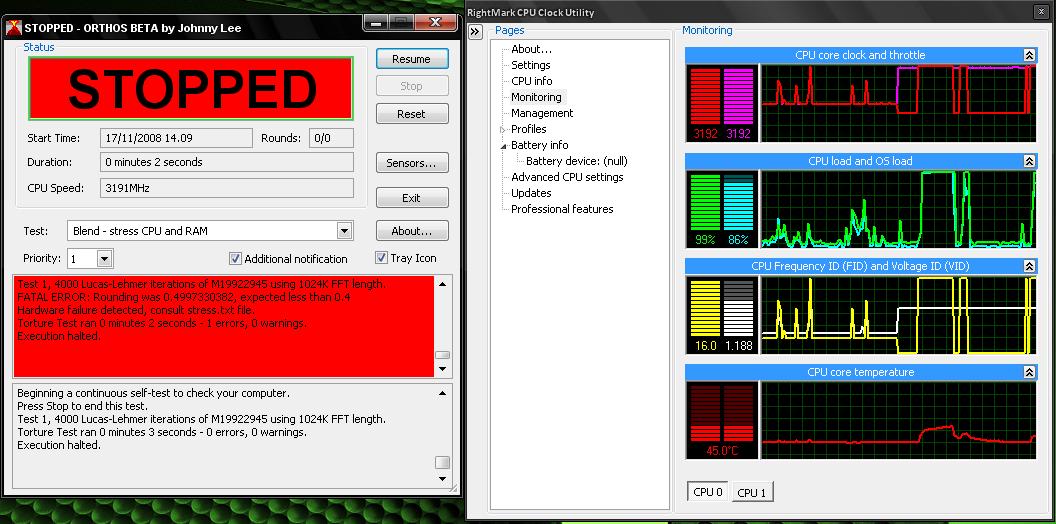Viewport: 1056px width, 524px height.
Task: Open the Priority dropdown
Action: [x=104, y=259]
